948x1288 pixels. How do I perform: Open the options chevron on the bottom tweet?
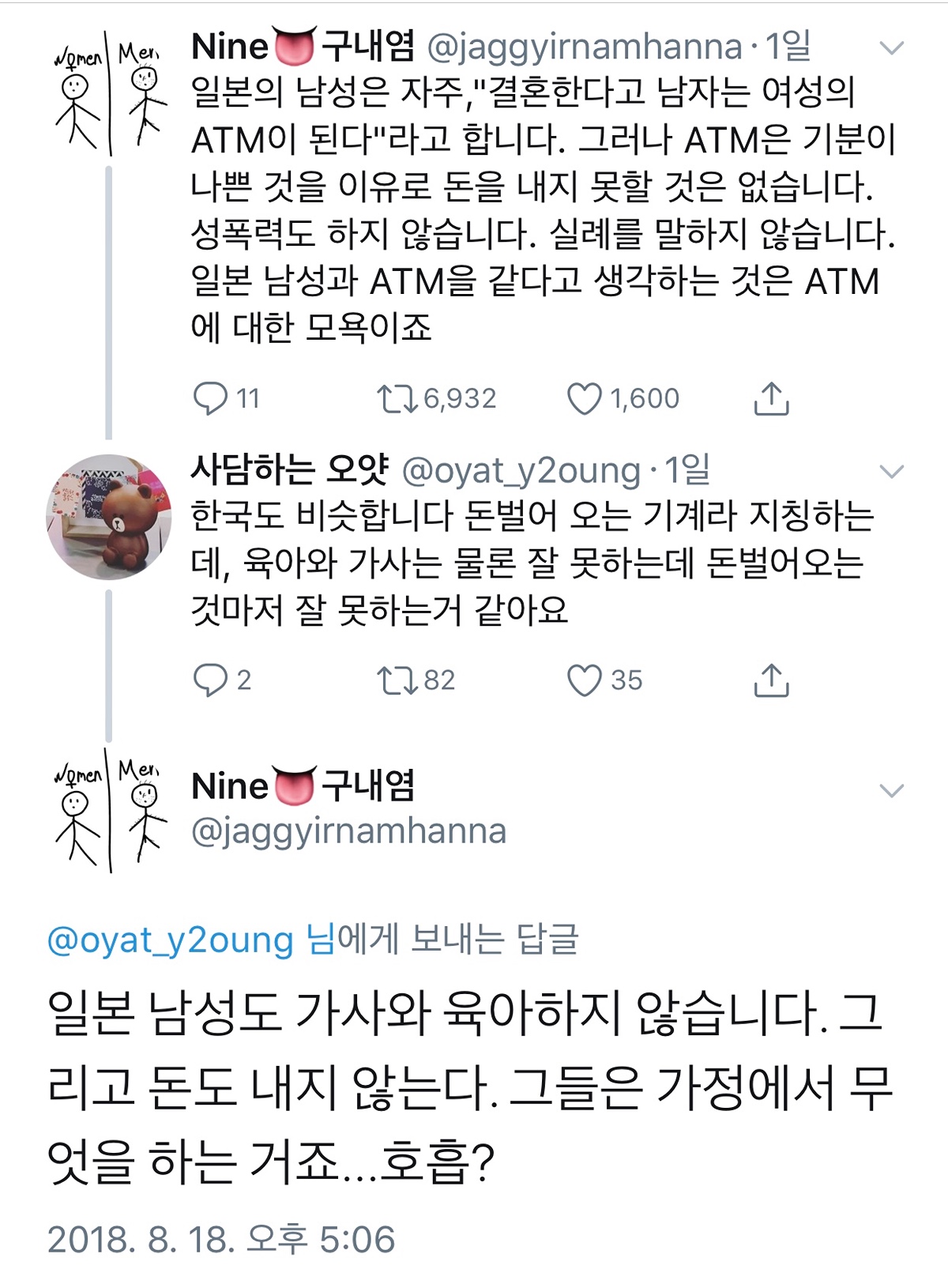tap(891, 790)
